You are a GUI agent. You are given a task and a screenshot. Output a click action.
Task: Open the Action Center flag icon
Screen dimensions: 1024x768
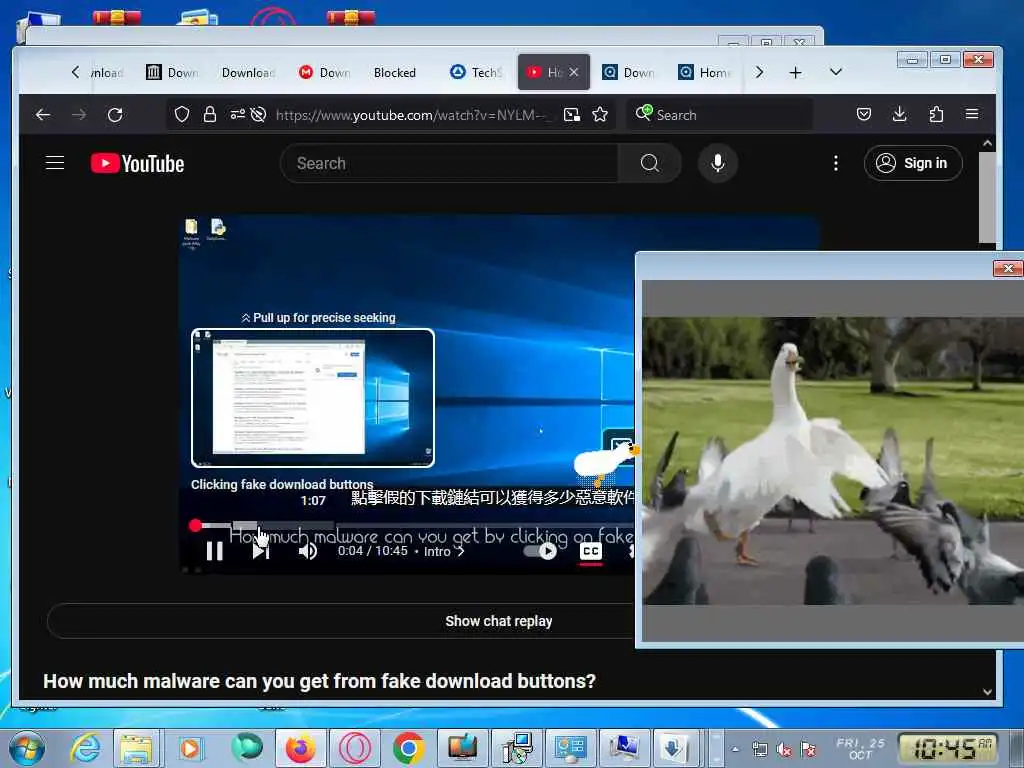(x=808, y=750)
